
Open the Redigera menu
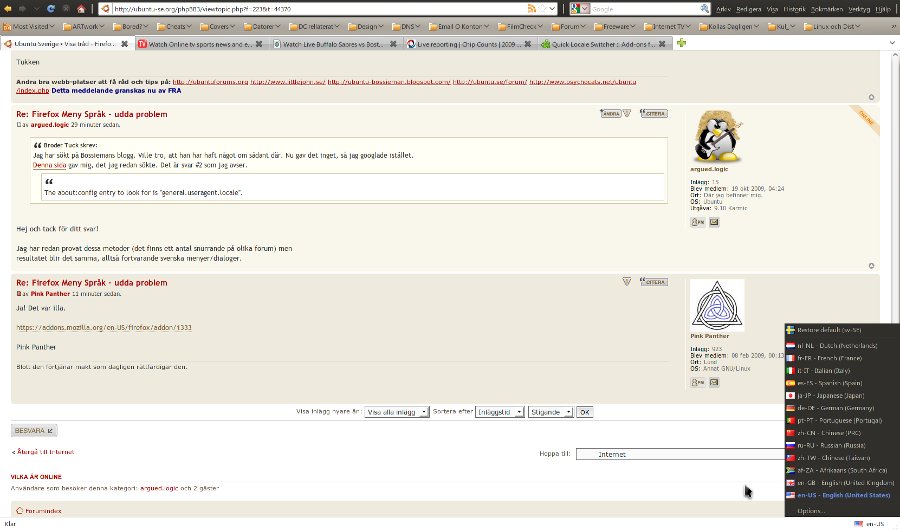pyautogui.click(x=748, y=9)
